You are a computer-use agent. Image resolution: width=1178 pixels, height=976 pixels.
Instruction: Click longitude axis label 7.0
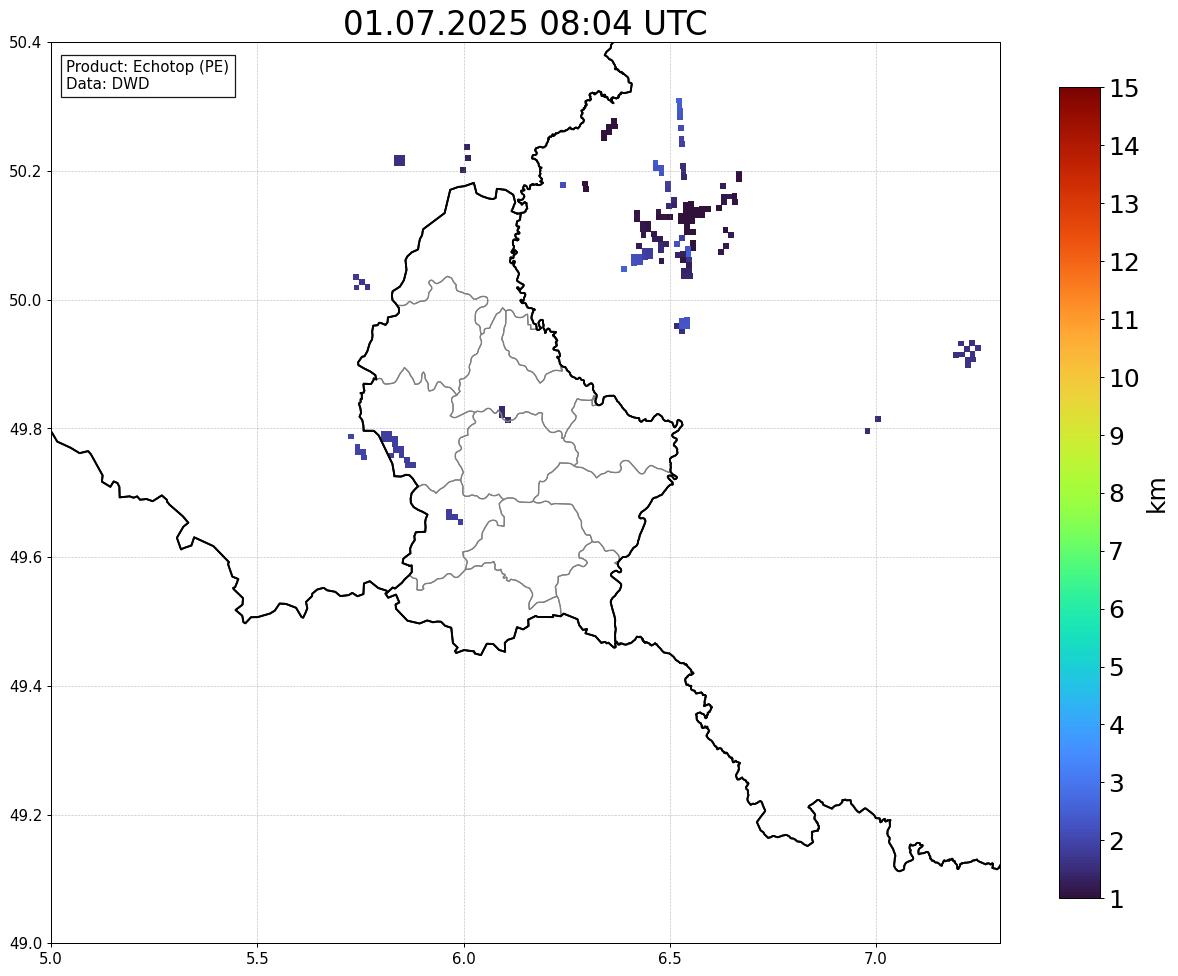coord(876,959)
